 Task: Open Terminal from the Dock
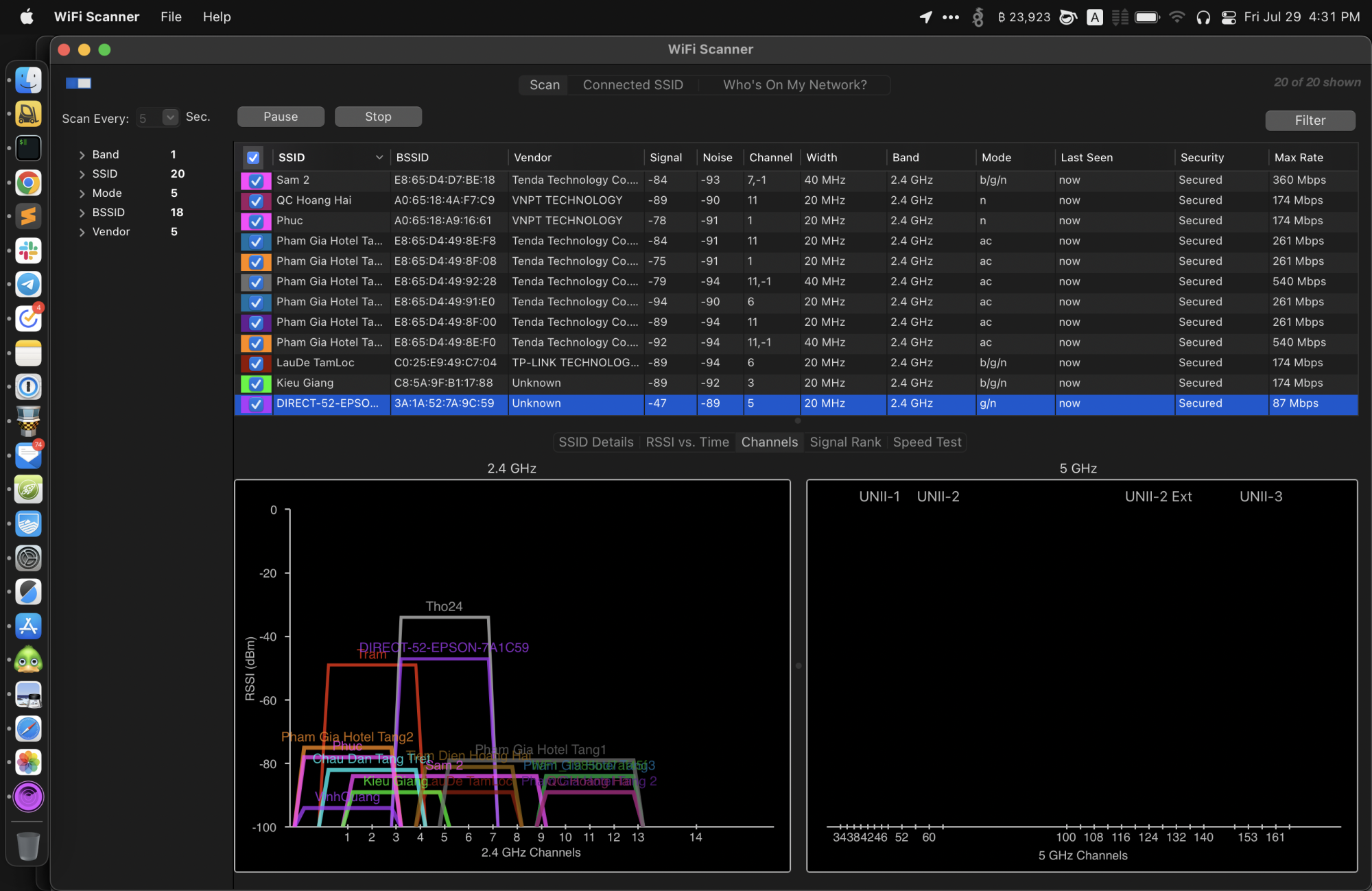pos(28,148)
